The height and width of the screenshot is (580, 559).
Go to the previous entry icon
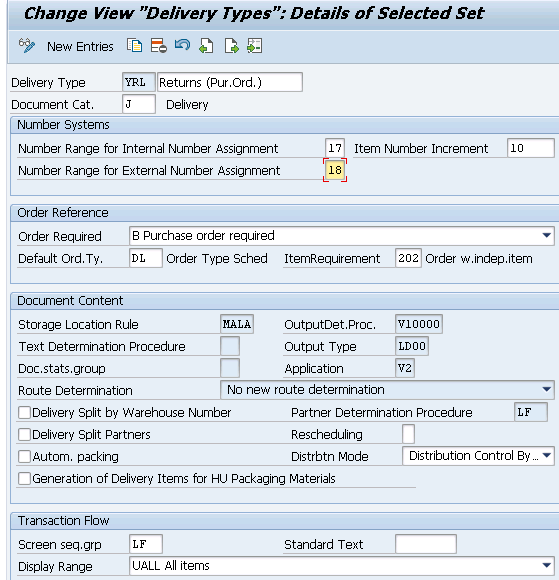pyautogui.click(x=206, y=46)
